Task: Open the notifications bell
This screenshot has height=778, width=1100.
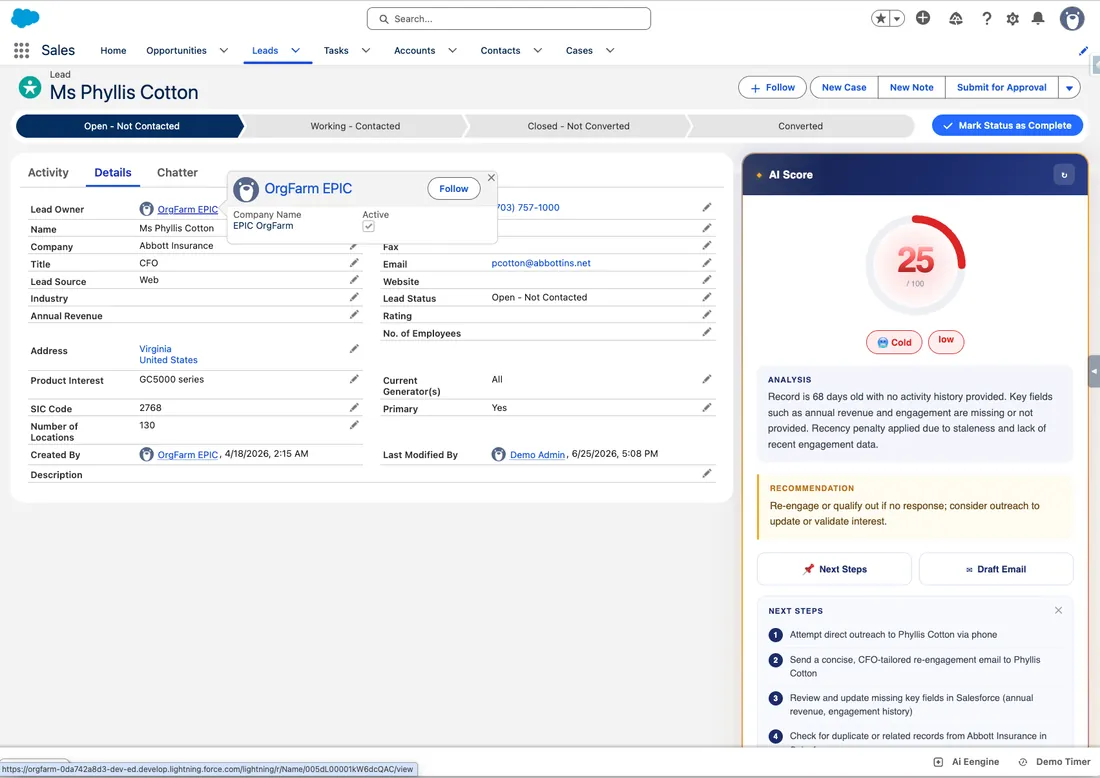Action: (1038, 19)
